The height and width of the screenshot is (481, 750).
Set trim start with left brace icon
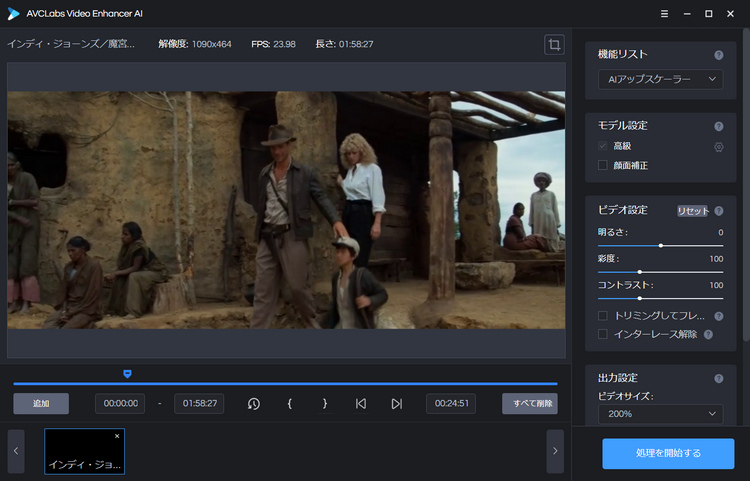[x=289, y=404]
